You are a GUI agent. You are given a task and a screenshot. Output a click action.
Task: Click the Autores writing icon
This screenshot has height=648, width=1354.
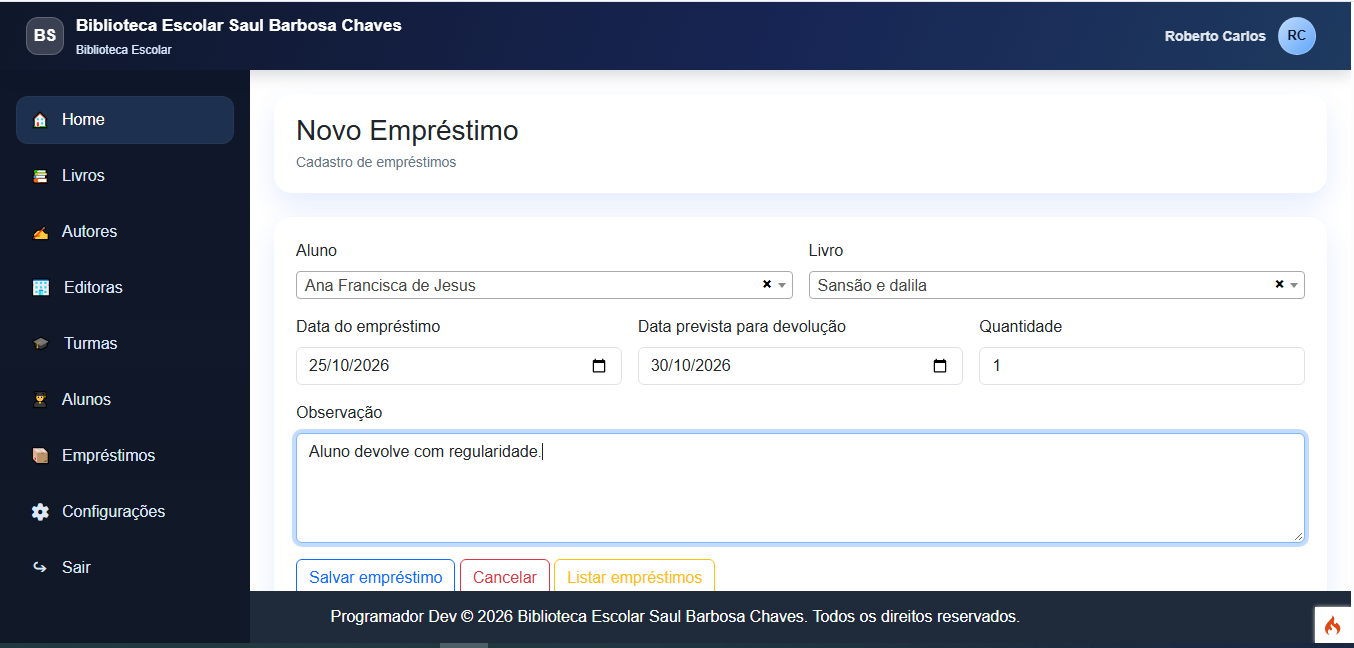pyautogui.click(x=40, y=232)
